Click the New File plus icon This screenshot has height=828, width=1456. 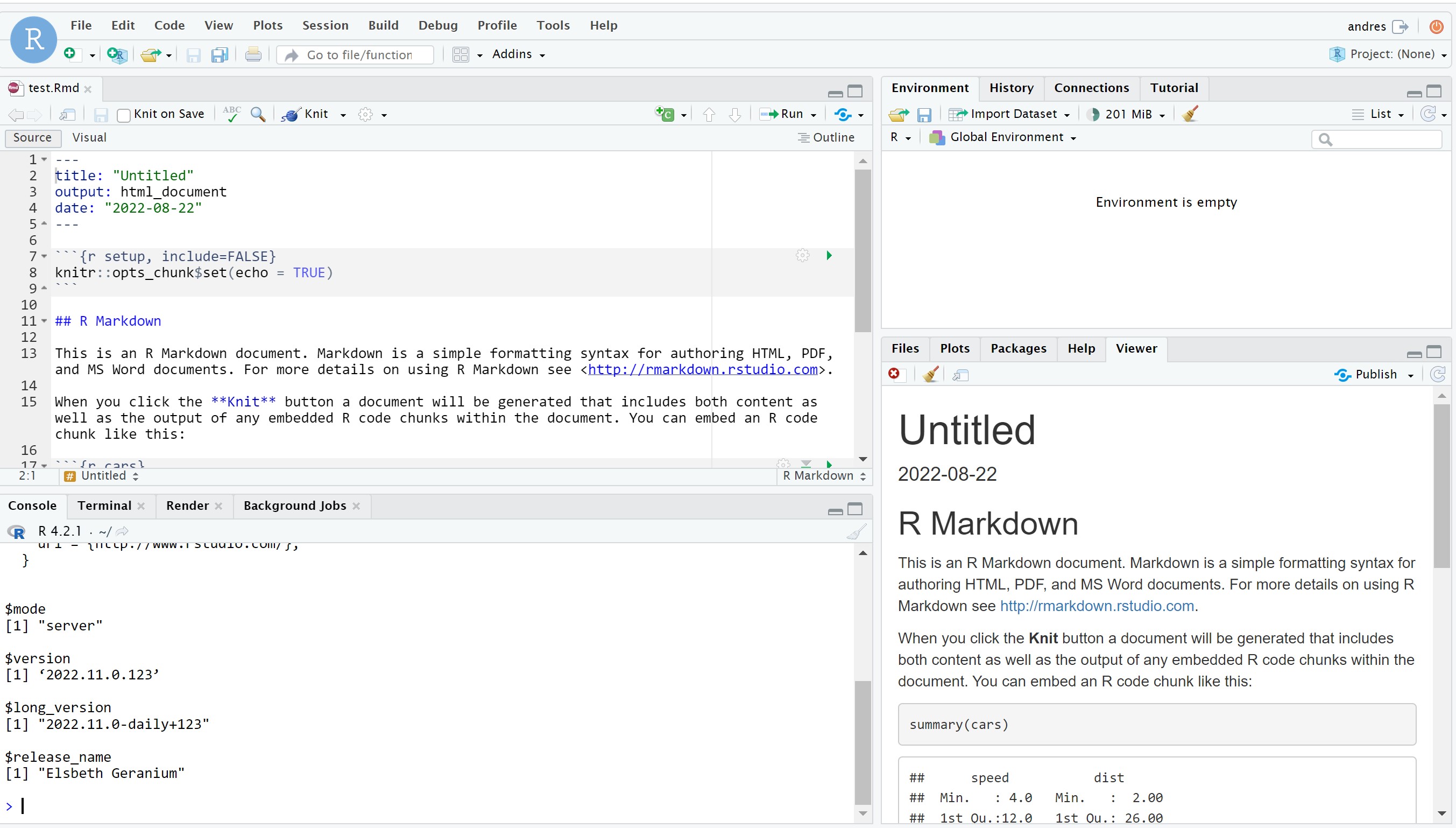(x=70, y=53)
